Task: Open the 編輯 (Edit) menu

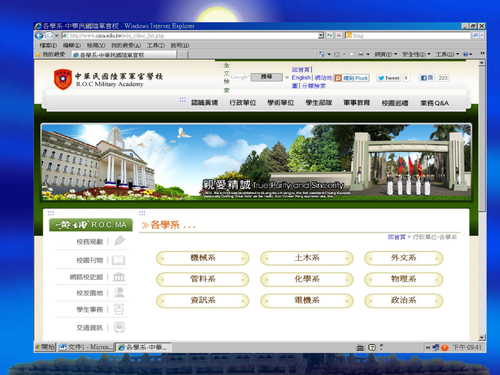Action: (72, 45)
